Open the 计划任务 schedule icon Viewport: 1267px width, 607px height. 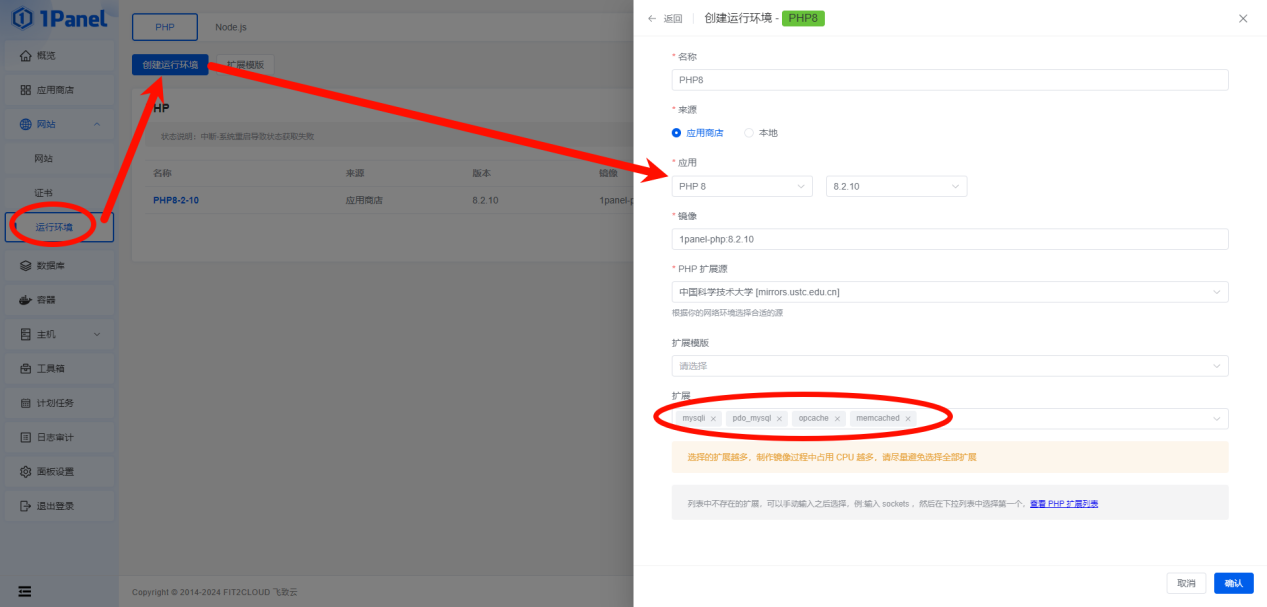coord(26,403)
